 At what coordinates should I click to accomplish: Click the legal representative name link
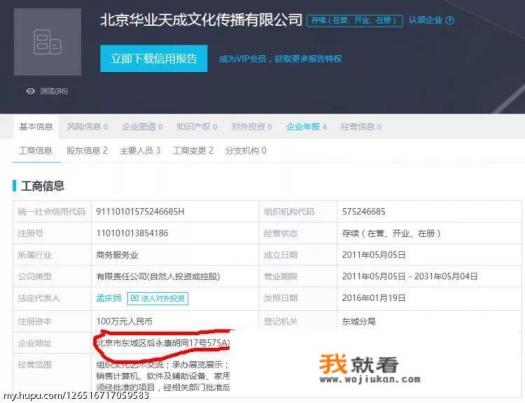(108, 298)
